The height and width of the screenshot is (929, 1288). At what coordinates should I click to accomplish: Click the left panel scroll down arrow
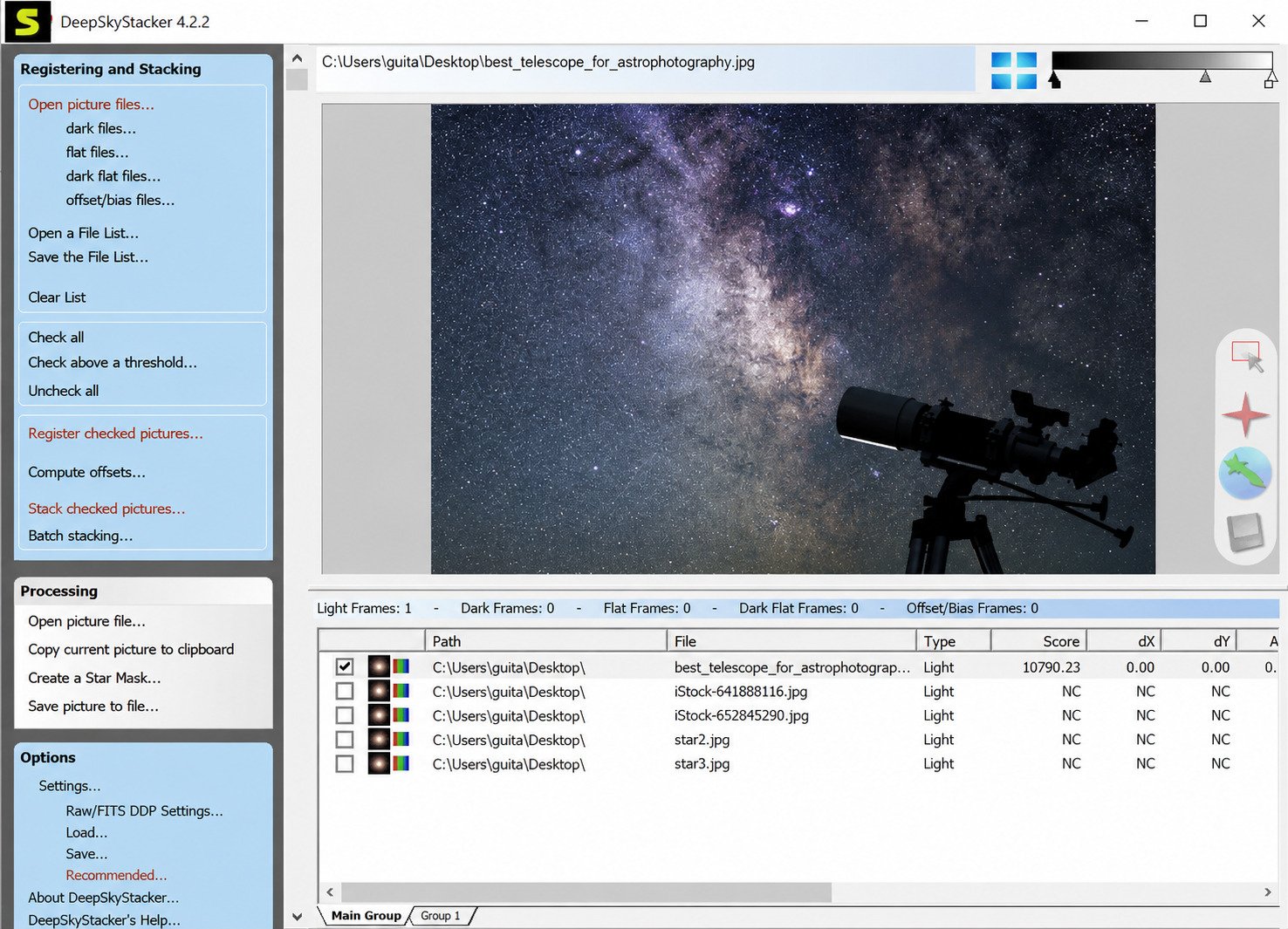pyautogui.click(x=297, y=916)
